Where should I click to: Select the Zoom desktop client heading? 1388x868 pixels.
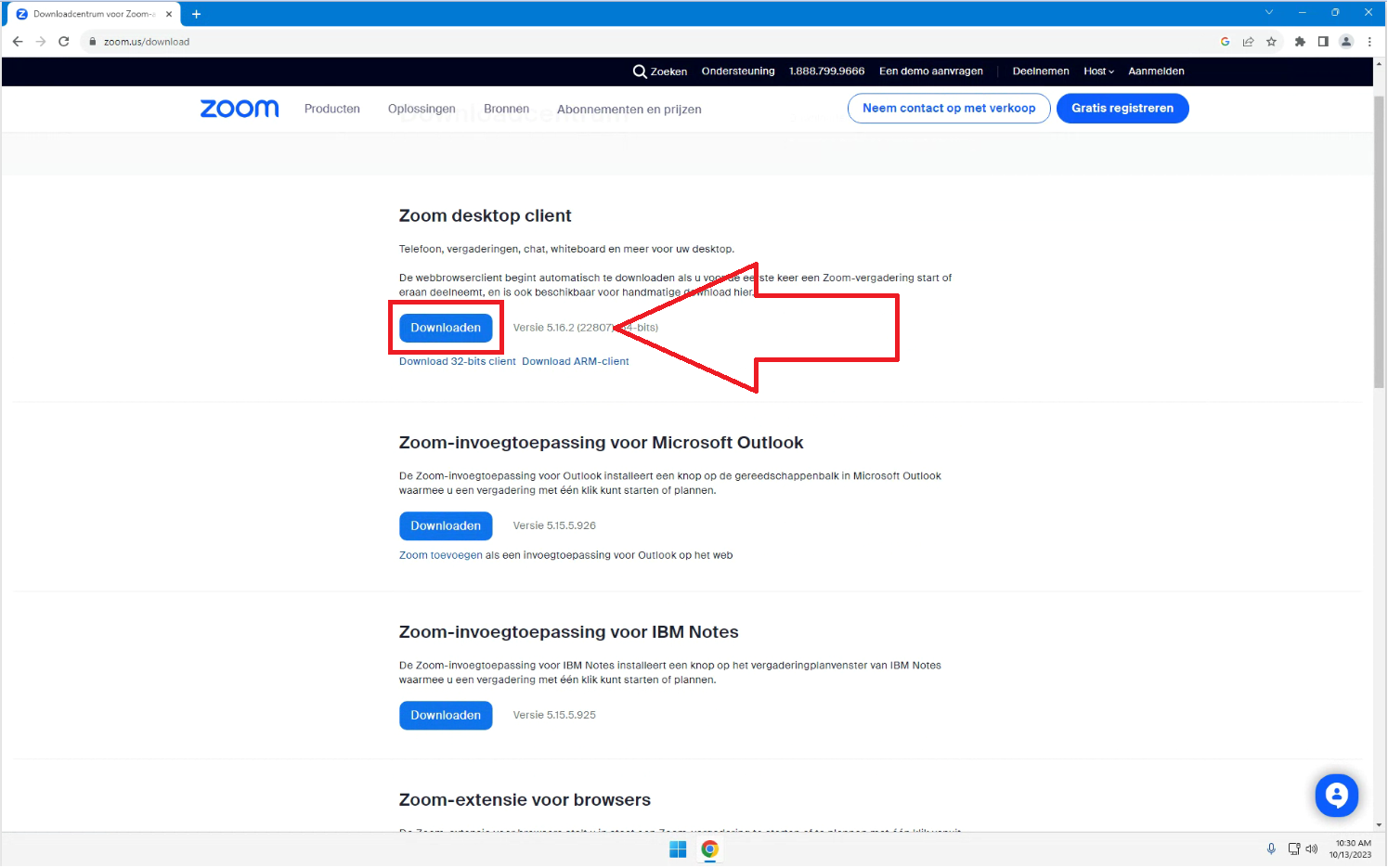tap(485, 216)
